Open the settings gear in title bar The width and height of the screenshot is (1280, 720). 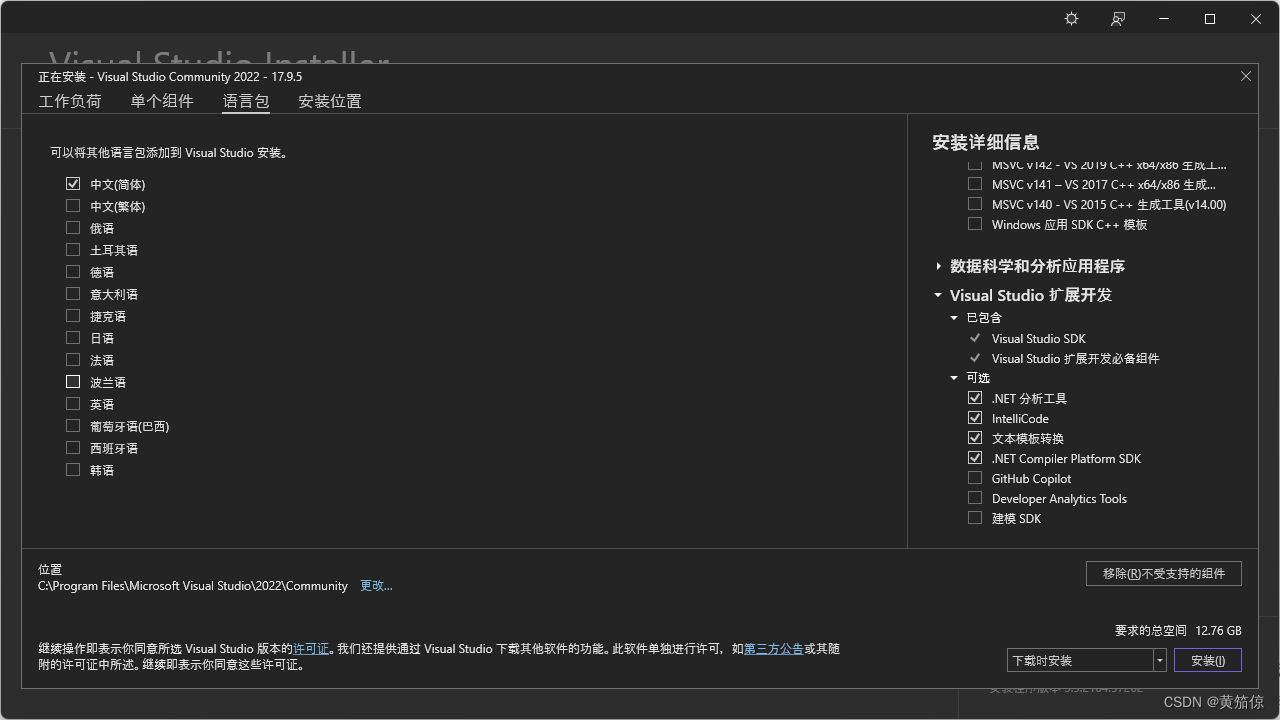pos(1071,19)
